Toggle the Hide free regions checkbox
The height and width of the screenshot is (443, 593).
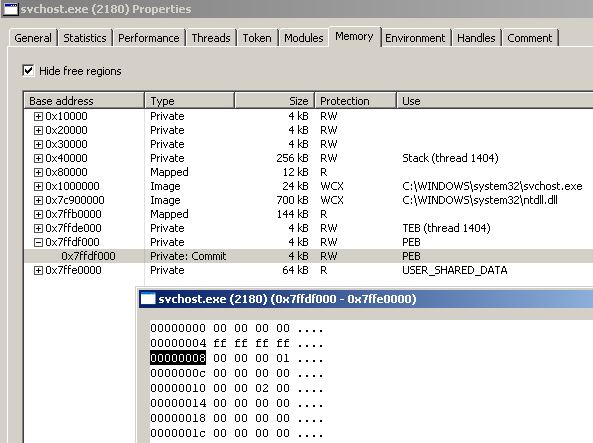coord(28,70)
